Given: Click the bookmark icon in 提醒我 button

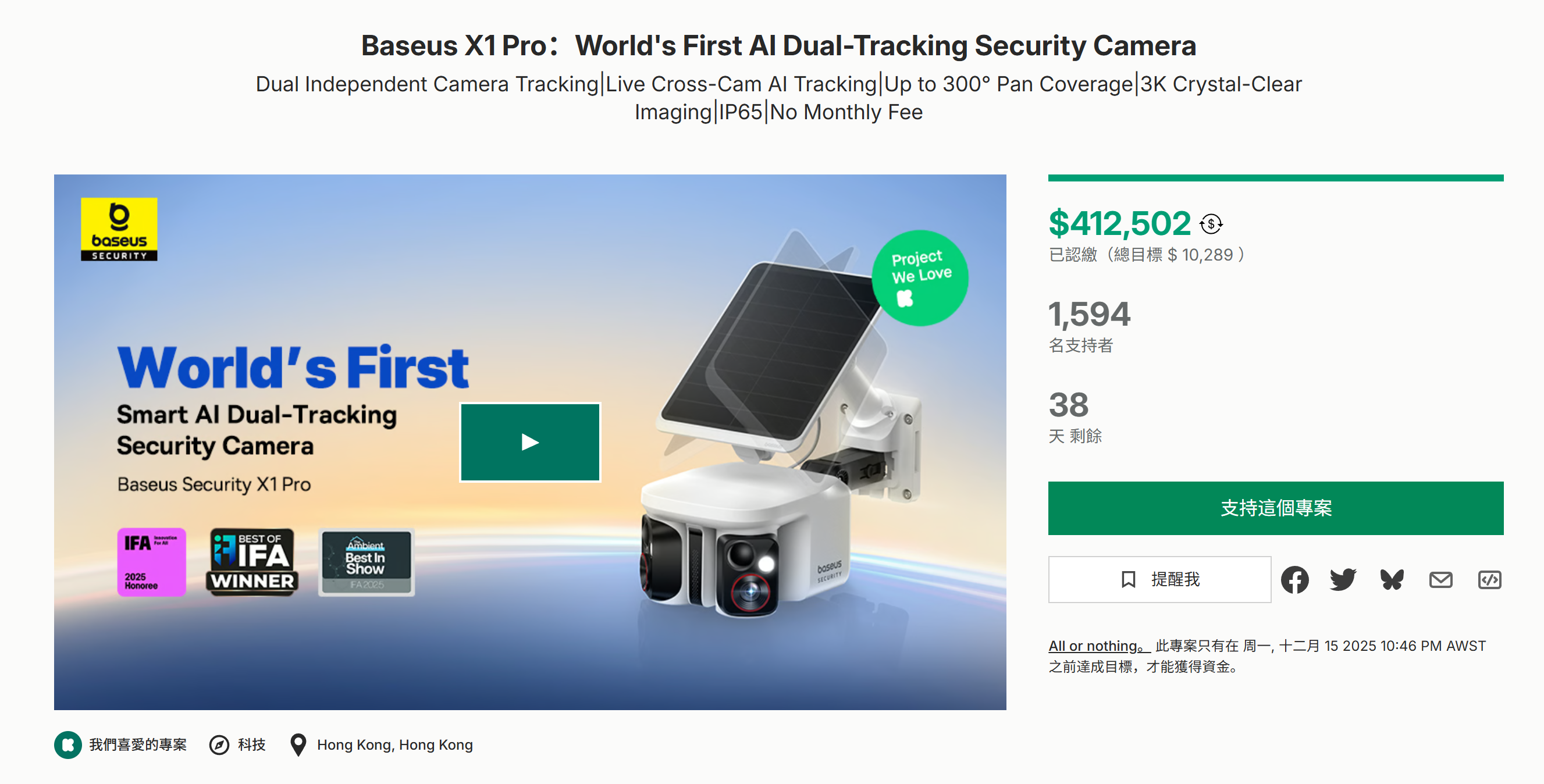Looking at the screenshot, I should 1128,580.
